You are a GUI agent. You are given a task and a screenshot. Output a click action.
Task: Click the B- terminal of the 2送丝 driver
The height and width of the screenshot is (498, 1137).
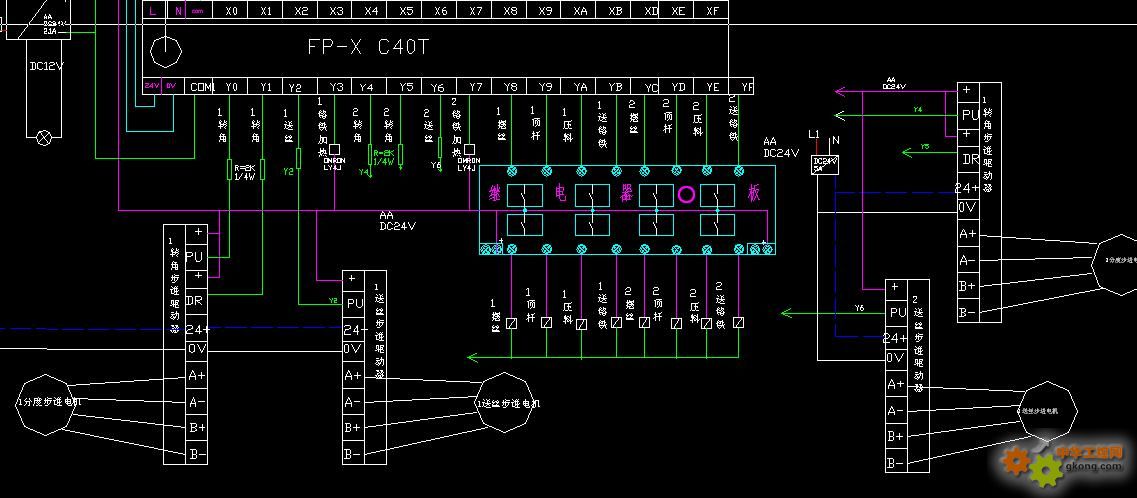point(895,462)
